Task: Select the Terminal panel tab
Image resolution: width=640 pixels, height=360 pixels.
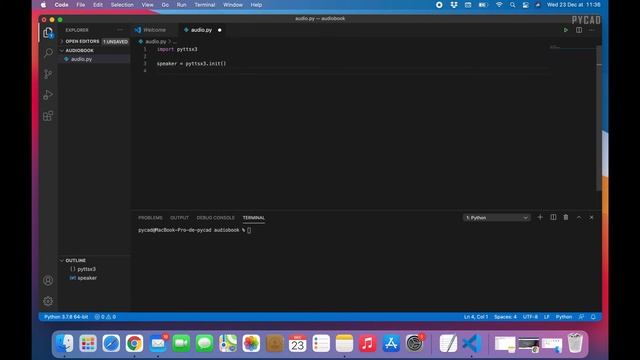Action: click(253, 218)
